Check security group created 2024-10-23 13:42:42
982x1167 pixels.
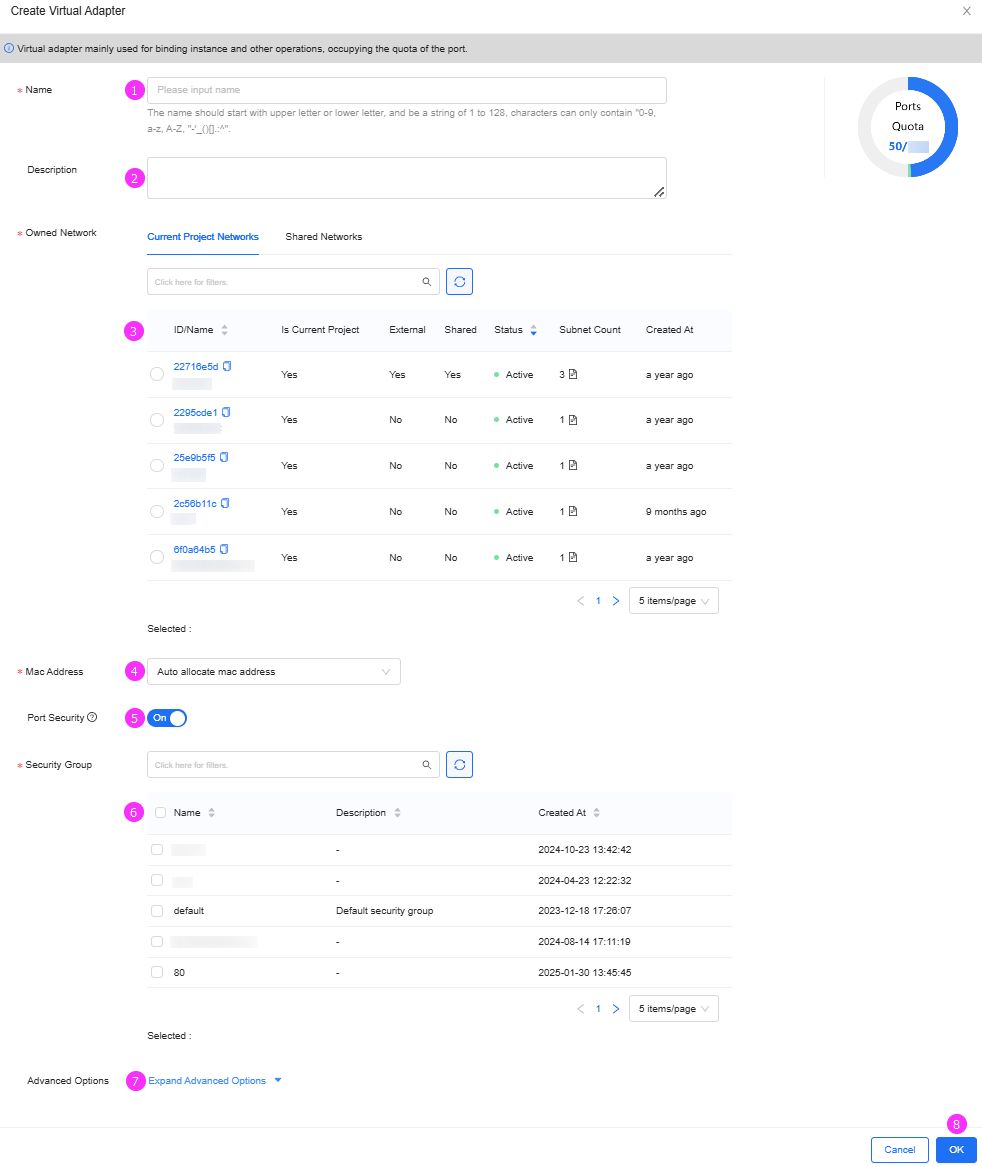point(157,849)
